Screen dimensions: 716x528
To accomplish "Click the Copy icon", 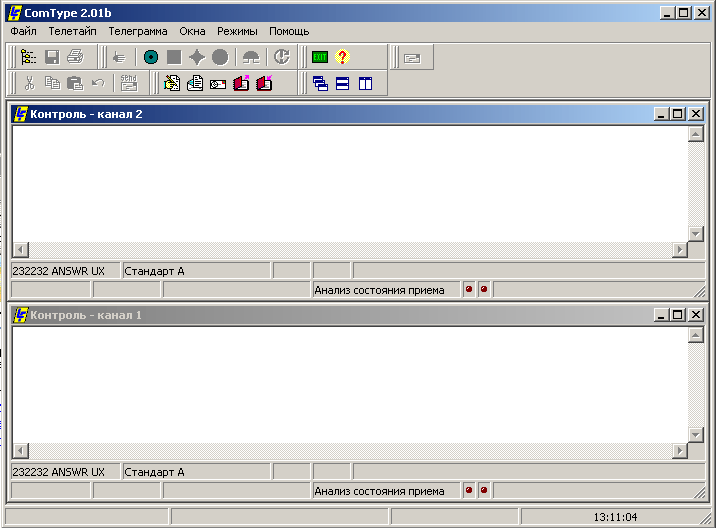I will (53, 83).
